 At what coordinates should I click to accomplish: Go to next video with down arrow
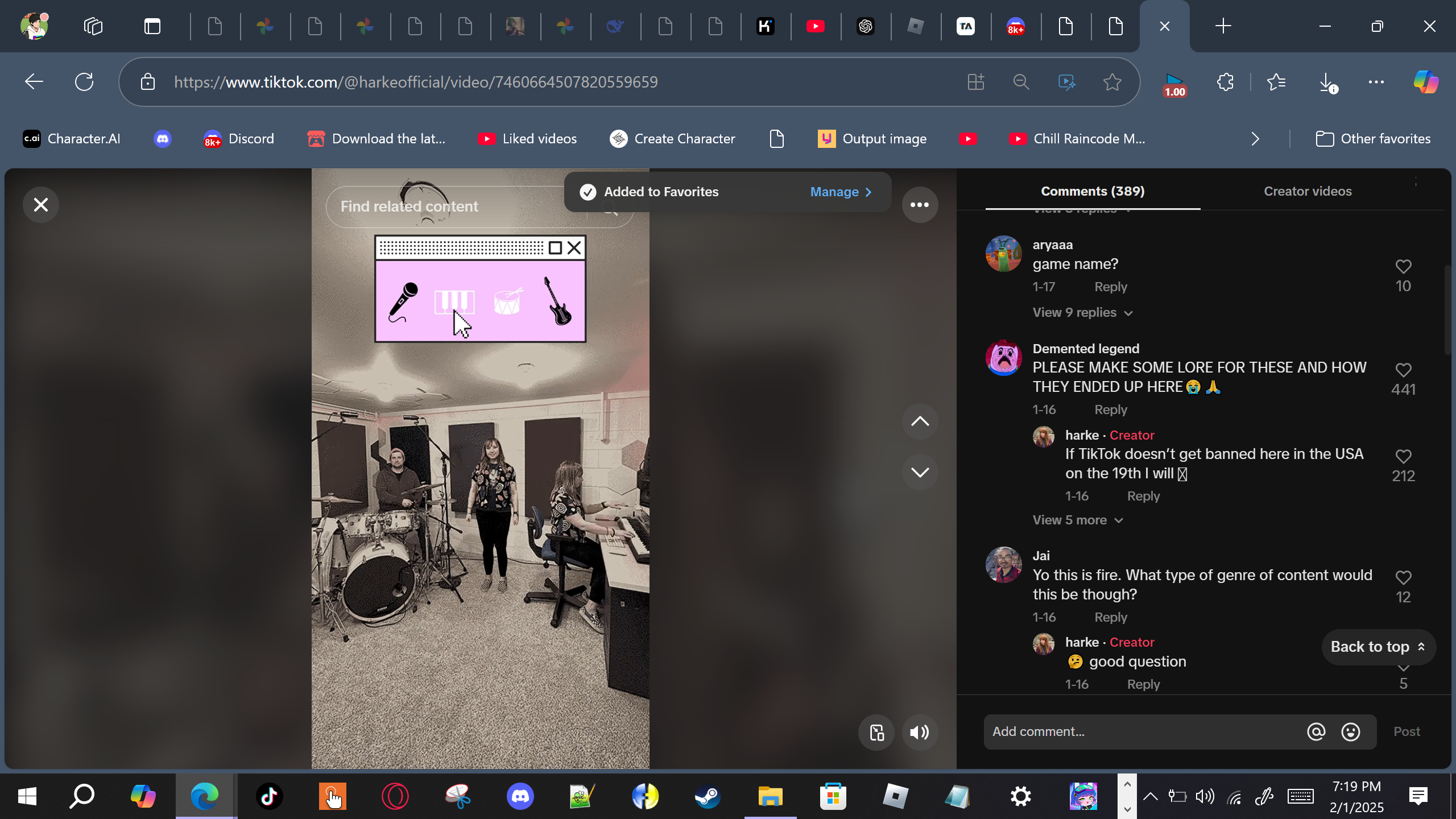[x=919, y=472]
